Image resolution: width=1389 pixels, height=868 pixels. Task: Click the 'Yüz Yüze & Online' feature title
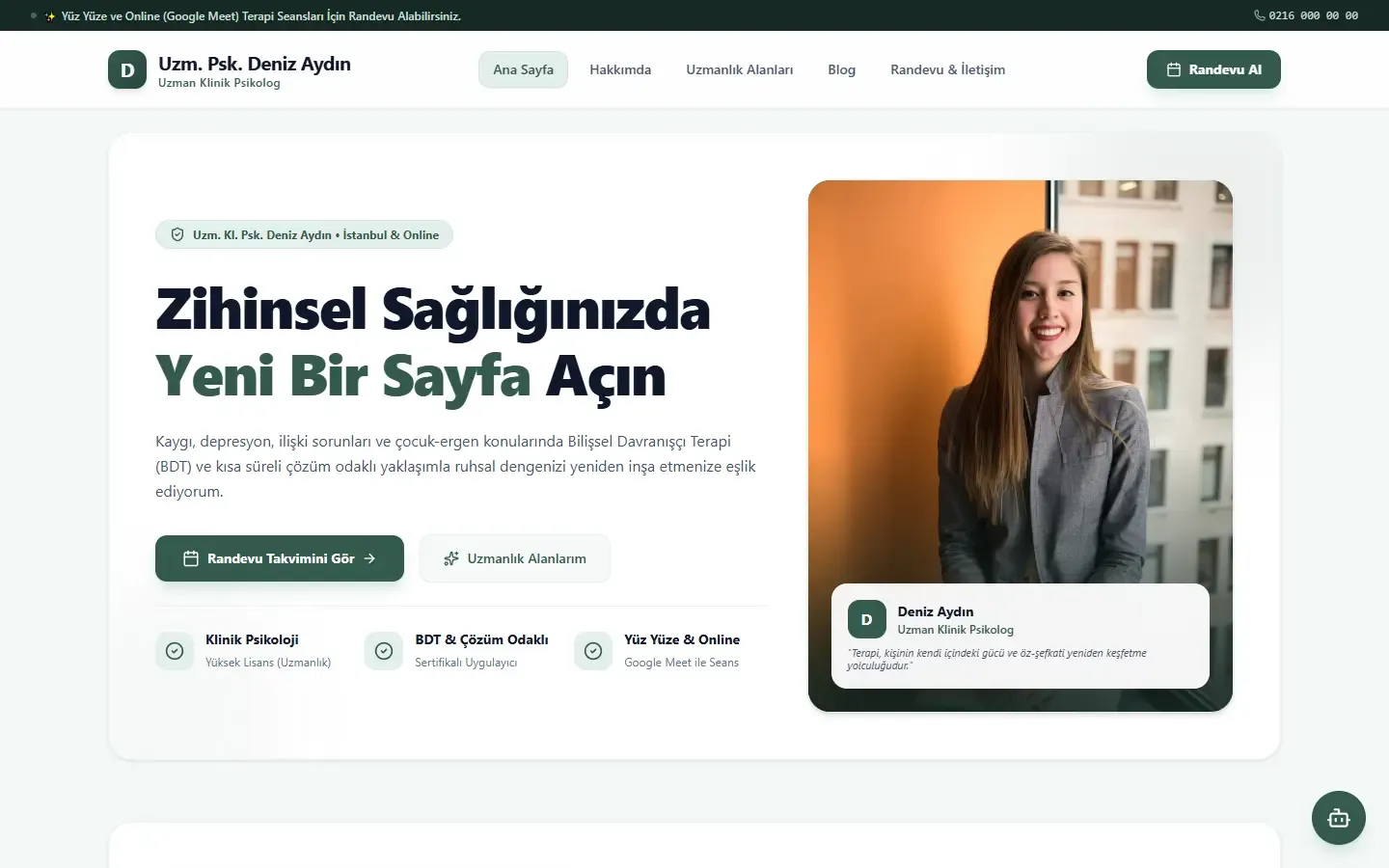pos(682,639)
